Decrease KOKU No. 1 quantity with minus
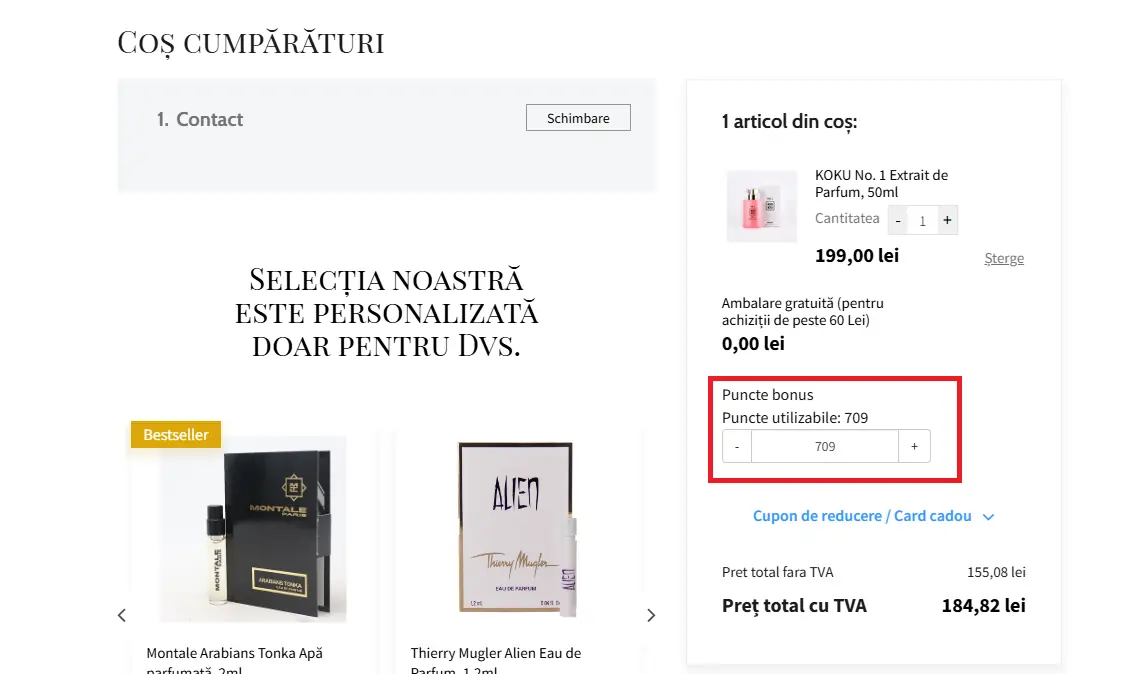 coord(898,220)
